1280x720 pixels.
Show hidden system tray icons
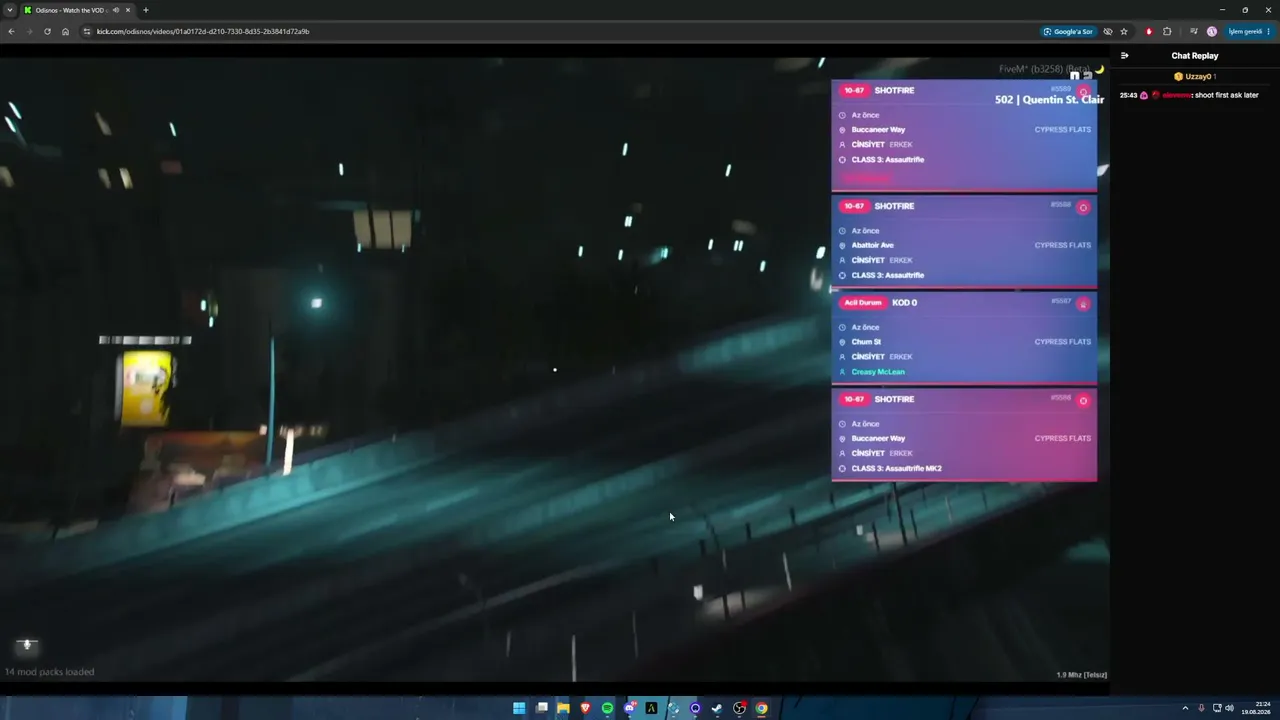pyautogui.click(x=1185, y=708)
